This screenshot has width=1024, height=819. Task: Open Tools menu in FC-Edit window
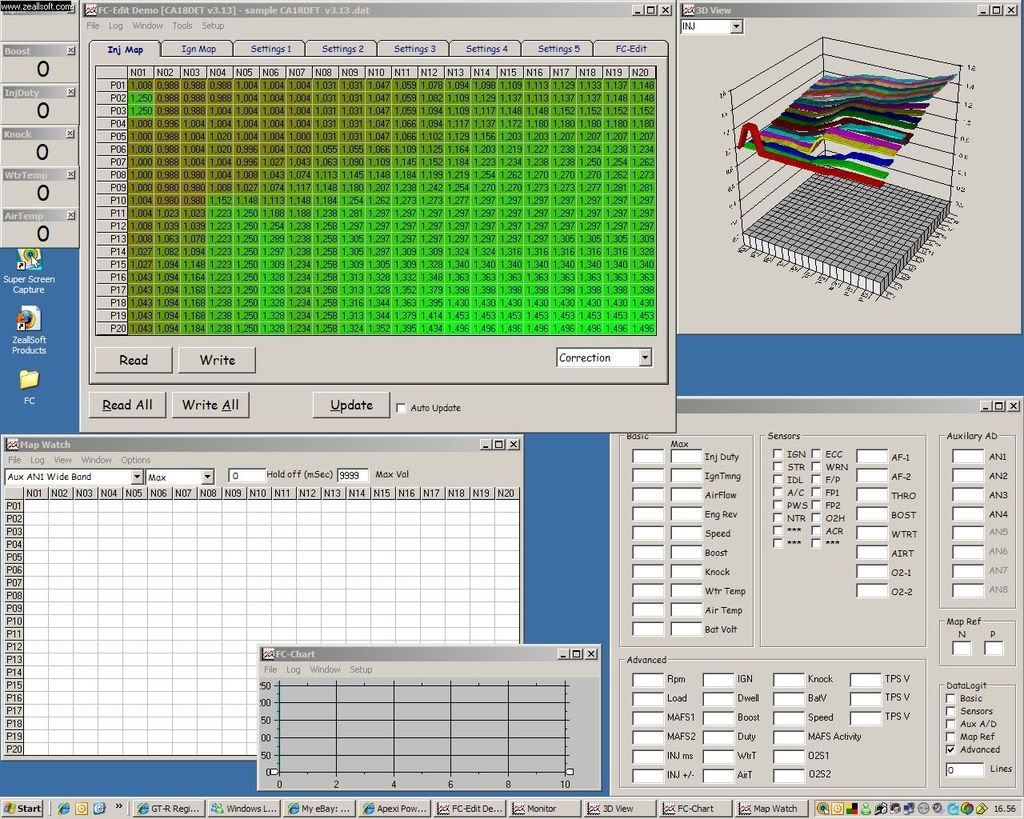[182, 25]
